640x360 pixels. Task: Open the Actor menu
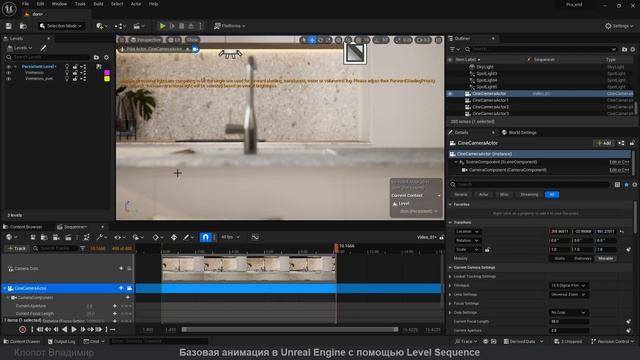click(x=136, y=4)
